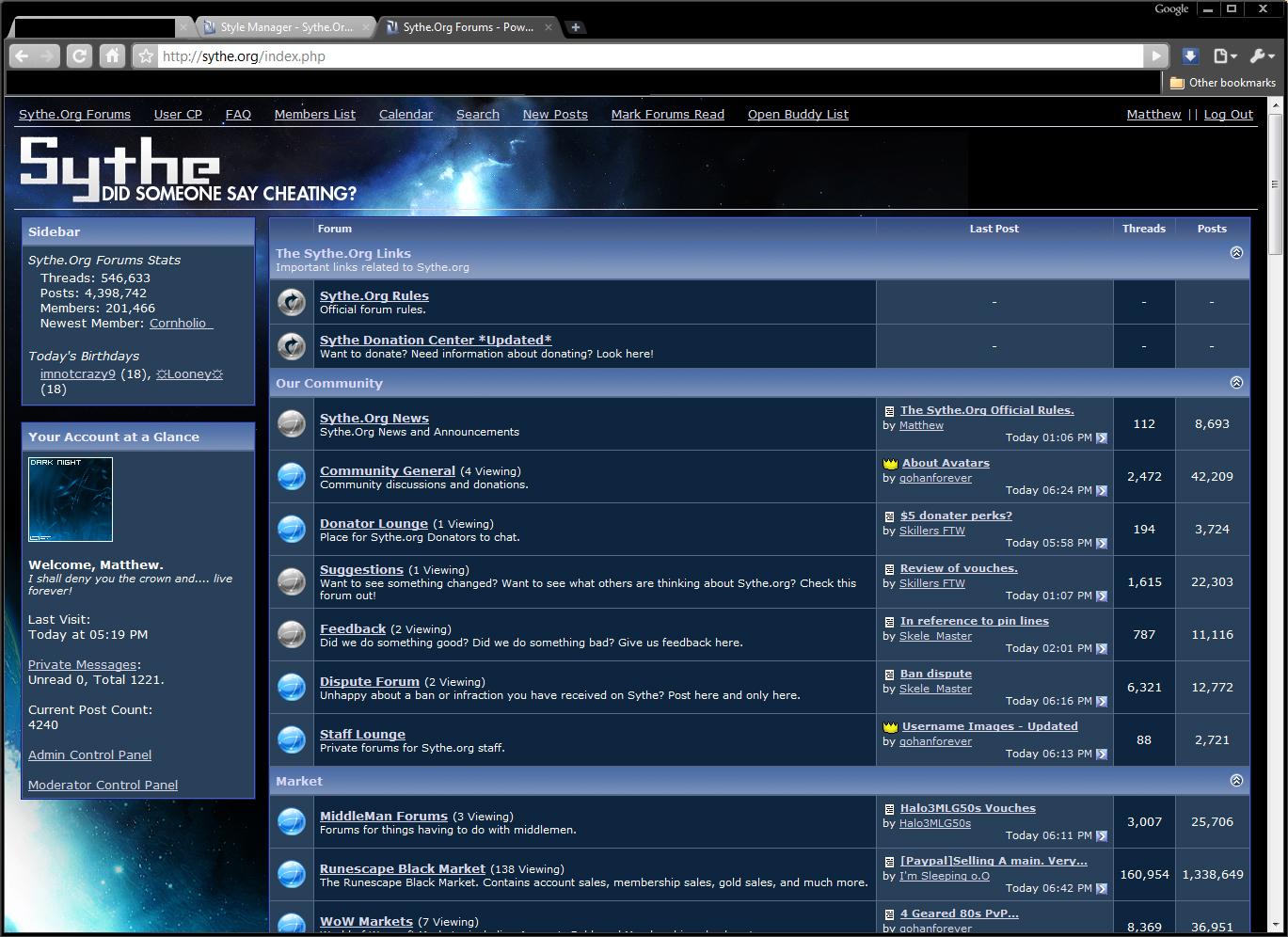Open New Posts navigation link
The height and width of the screenshot is (937, 1288).
[555, 115]
